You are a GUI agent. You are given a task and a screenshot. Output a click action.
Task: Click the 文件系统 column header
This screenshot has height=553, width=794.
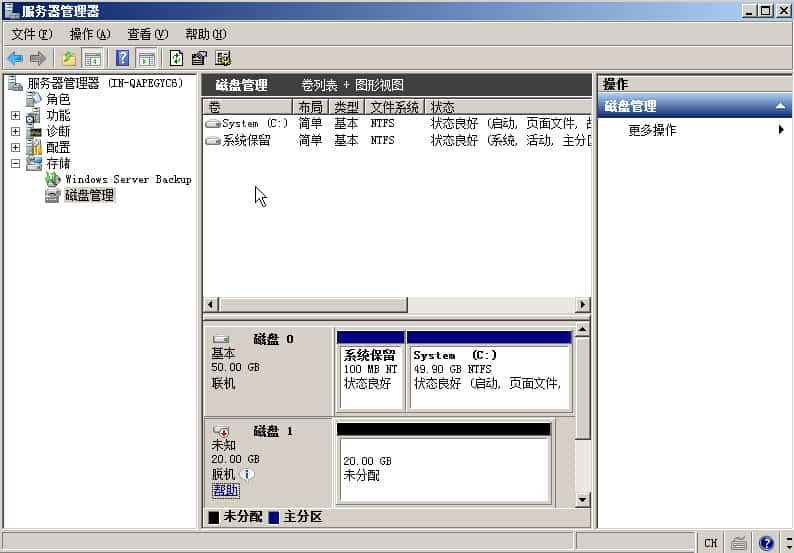pyautogui.click(x=394, y=107)
